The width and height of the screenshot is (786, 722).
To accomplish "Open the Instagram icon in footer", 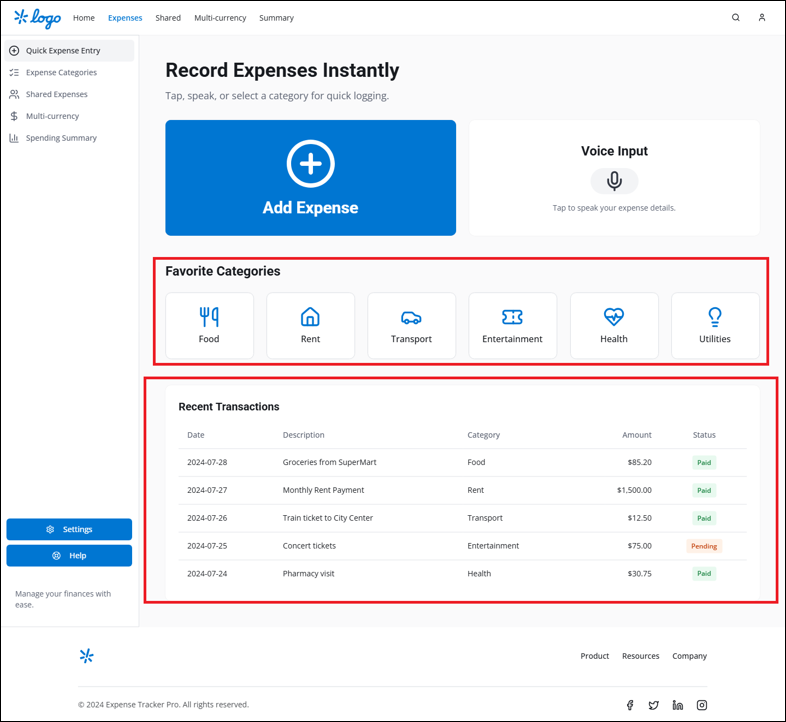I will 702,705.
